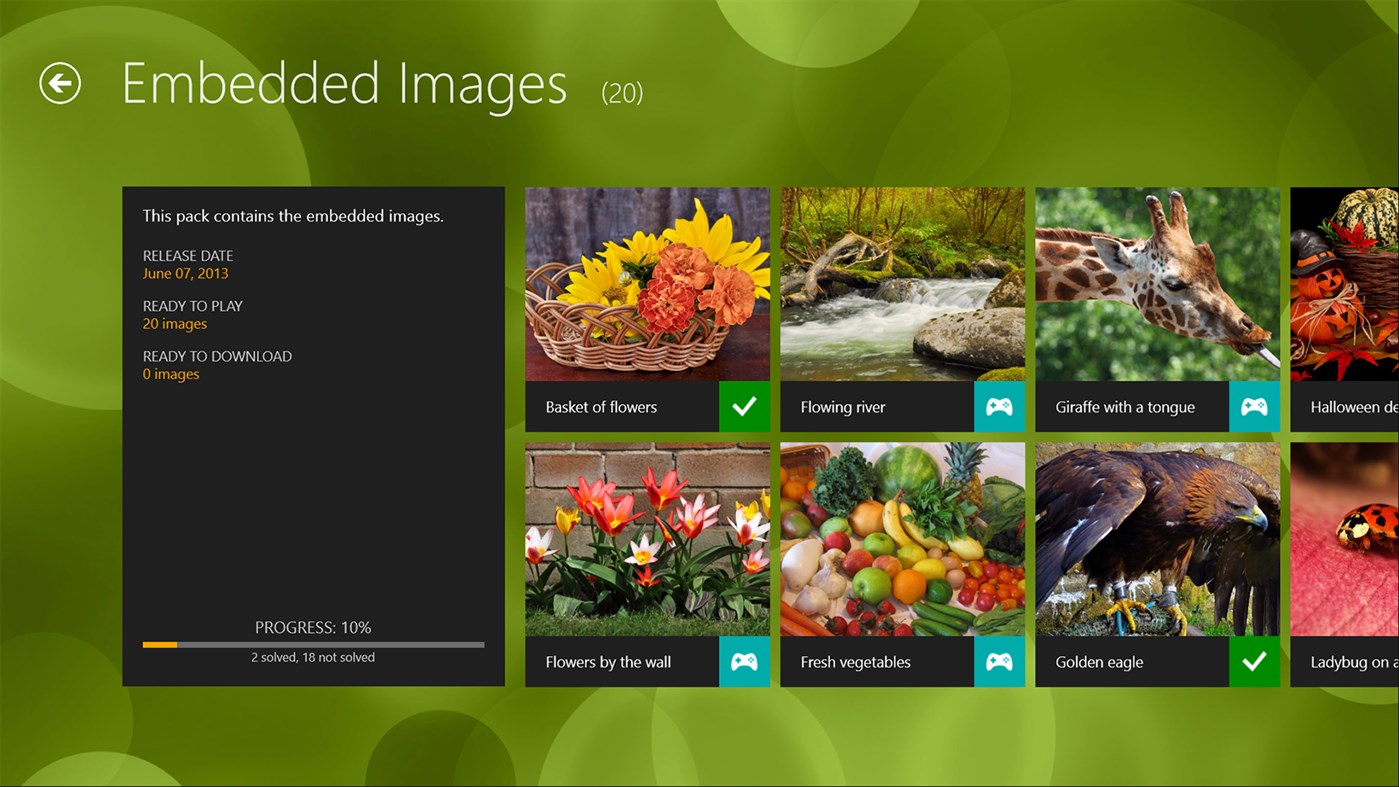Open the Giraffe with a tongue puzzle thumbnail
Image resolution: width=1399 pixels, height=787 pixels.
point(1157,283)
